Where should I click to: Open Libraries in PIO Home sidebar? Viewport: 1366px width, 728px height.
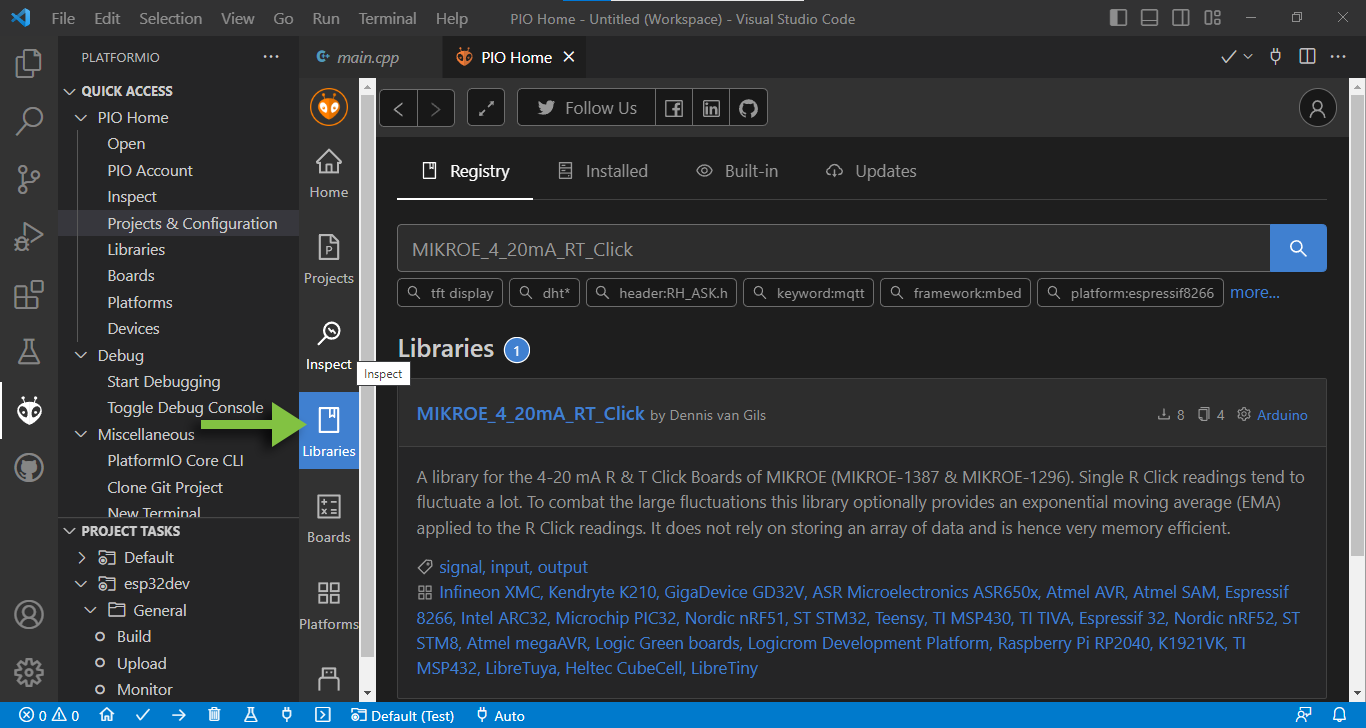[328, 432]
